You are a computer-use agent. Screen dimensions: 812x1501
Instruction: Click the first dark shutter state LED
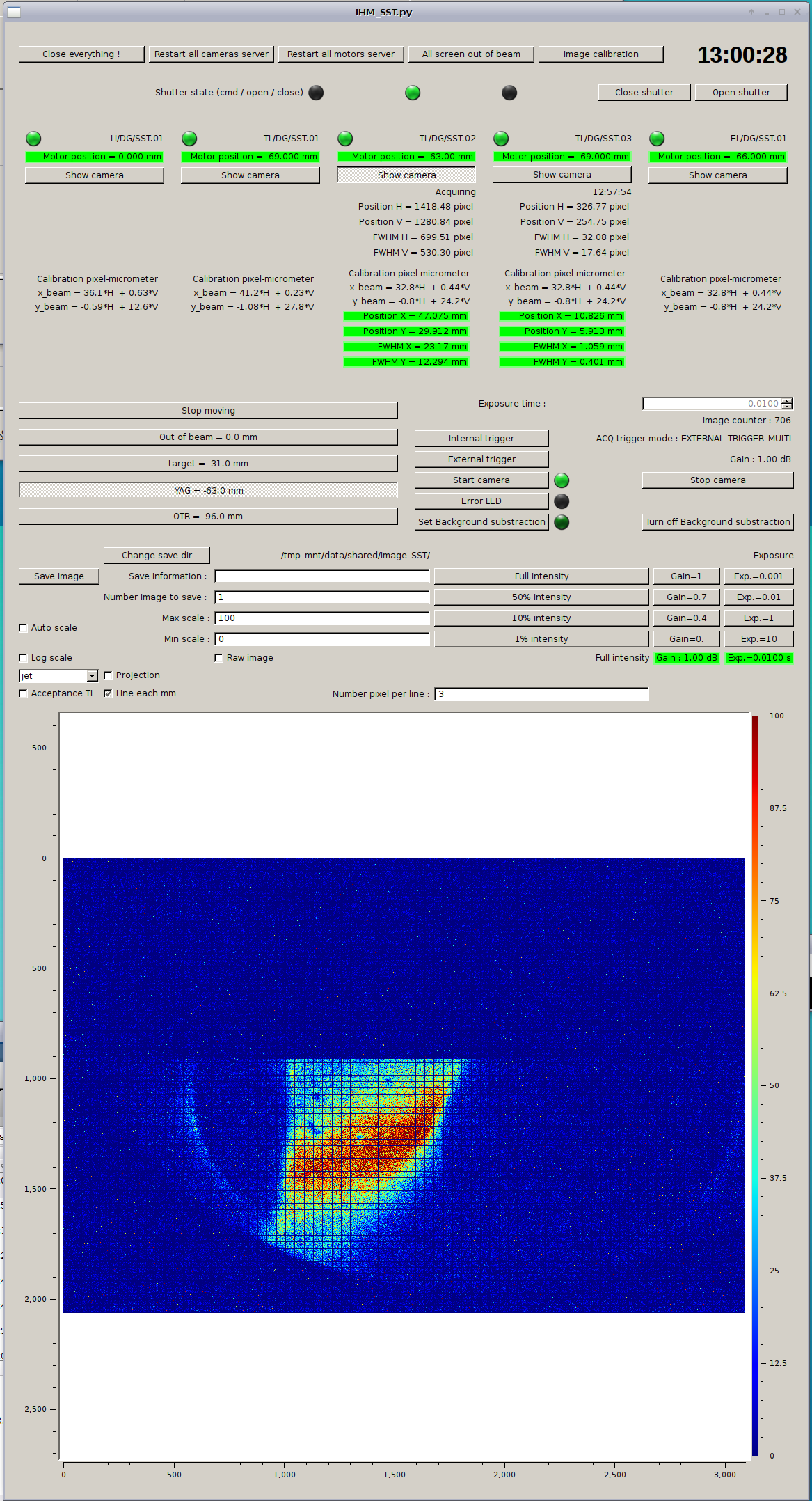click(x=316, y=93)
